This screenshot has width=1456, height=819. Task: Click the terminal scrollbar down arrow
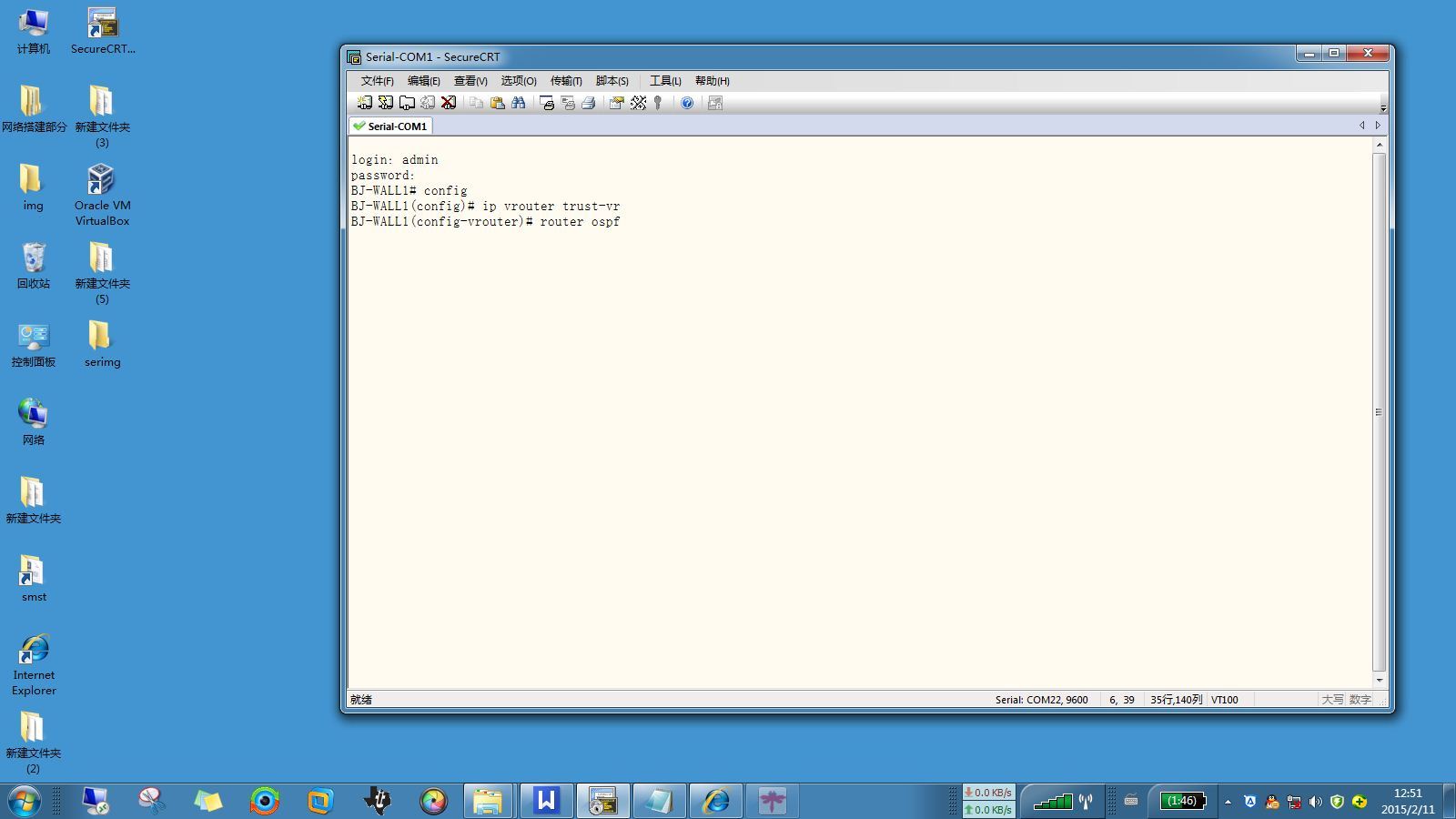click(x=1380, y=680)
